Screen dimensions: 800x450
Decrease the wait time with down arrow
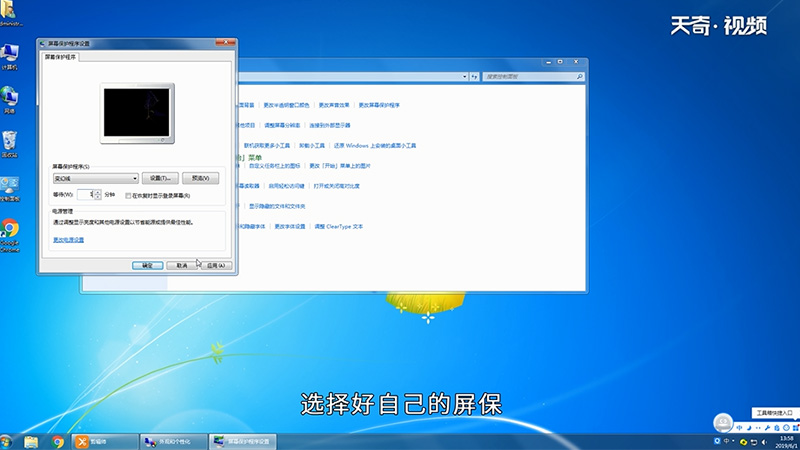click(x=97, y=197)
